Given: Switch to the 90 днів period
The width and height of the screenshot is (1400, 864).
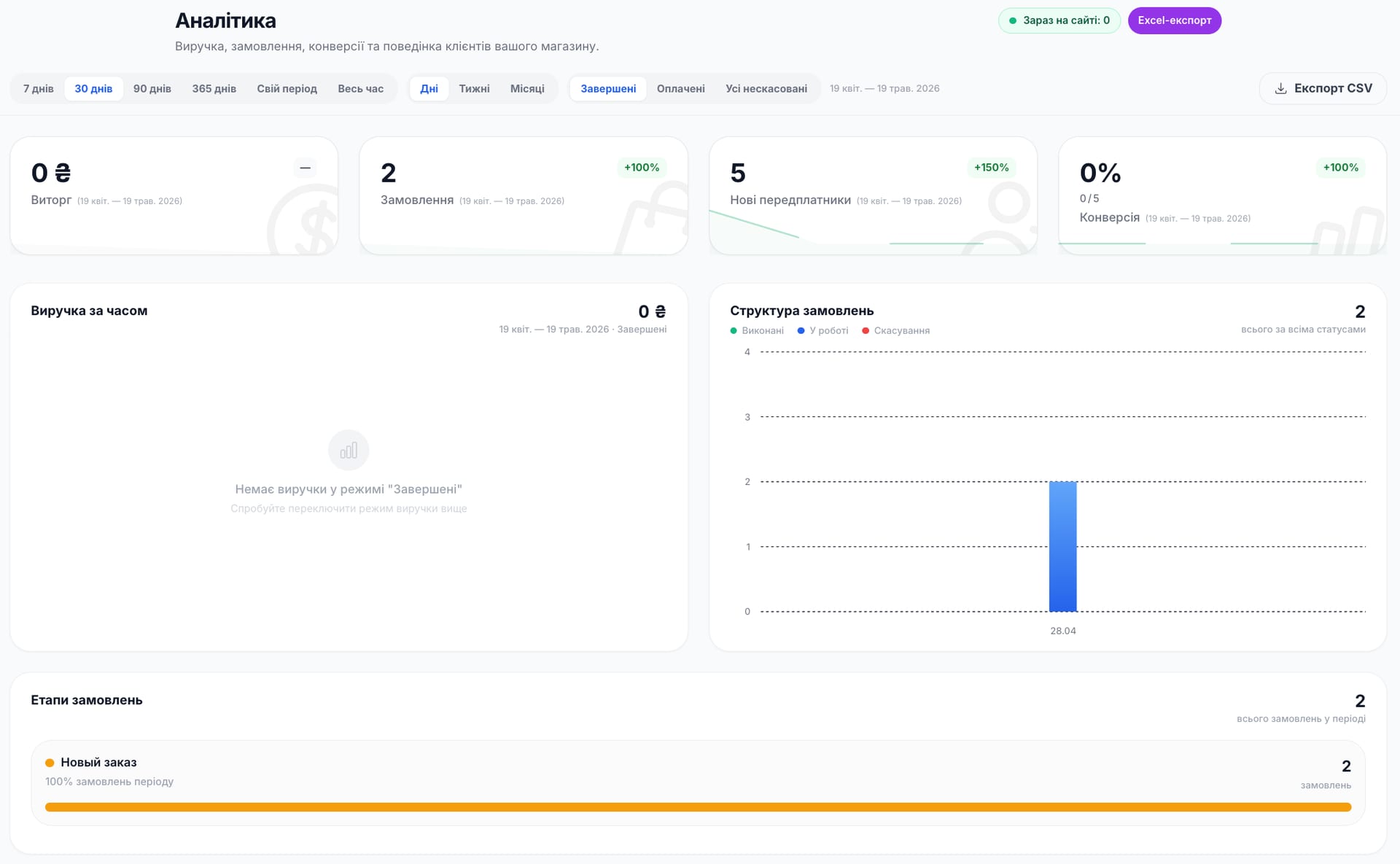Looking at the screenshot, I should [152, 88].
